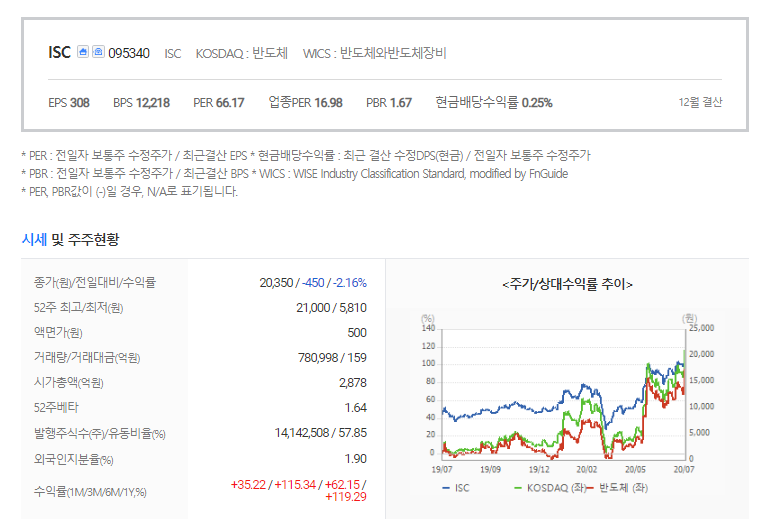The width and height of the screenshot is (766, 519).
Task: Click the red 반도체 (좌) legend entry
Action: (617, 488)
